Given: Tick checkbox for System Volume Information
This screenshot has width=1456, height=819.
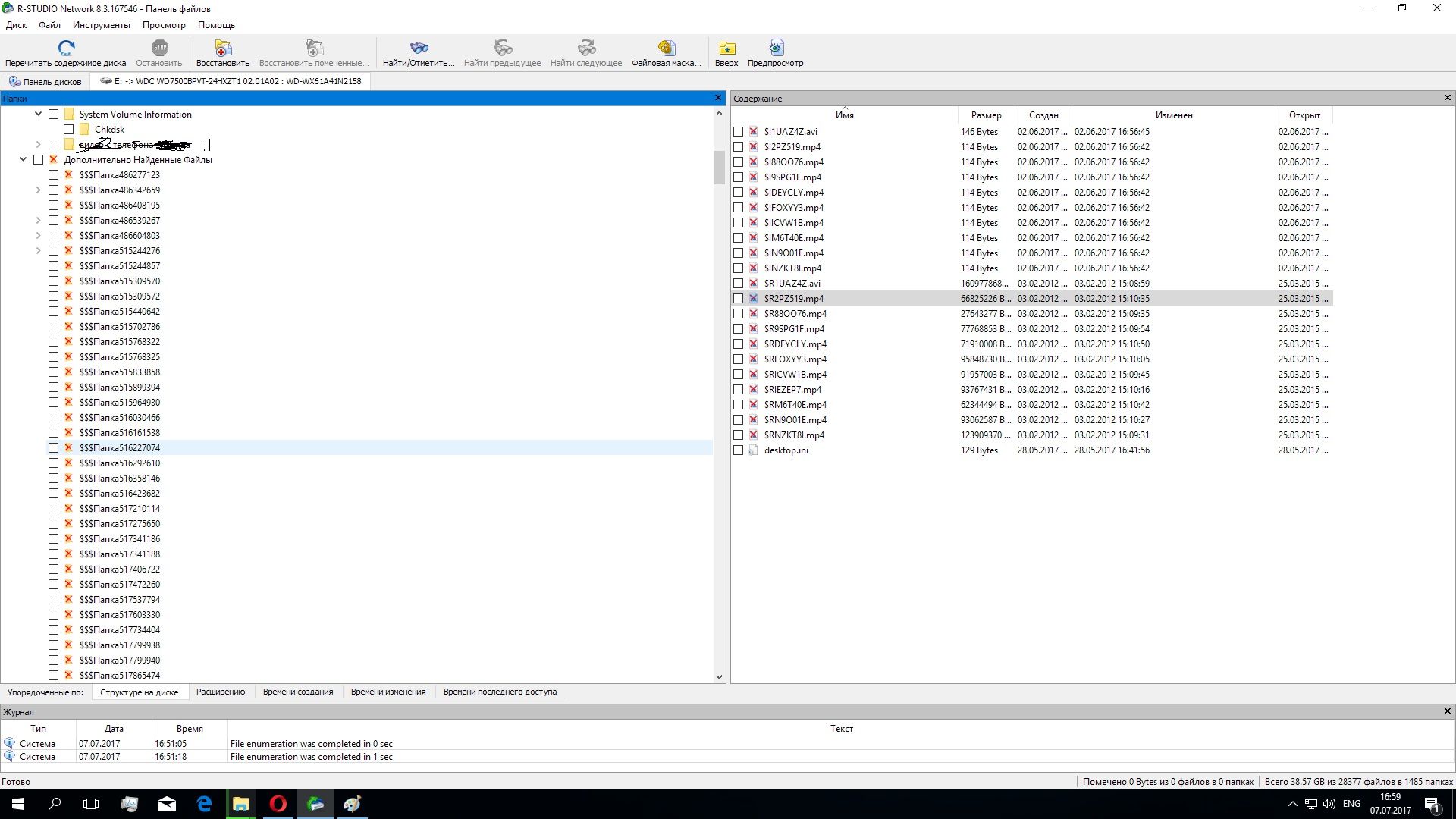Looking at the screenshot, I should click(x=53, y=114).
